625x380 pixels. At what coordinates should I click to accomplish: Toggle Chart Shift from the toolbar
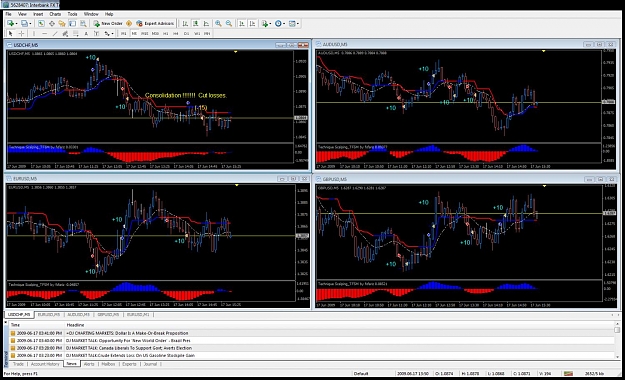252,24
